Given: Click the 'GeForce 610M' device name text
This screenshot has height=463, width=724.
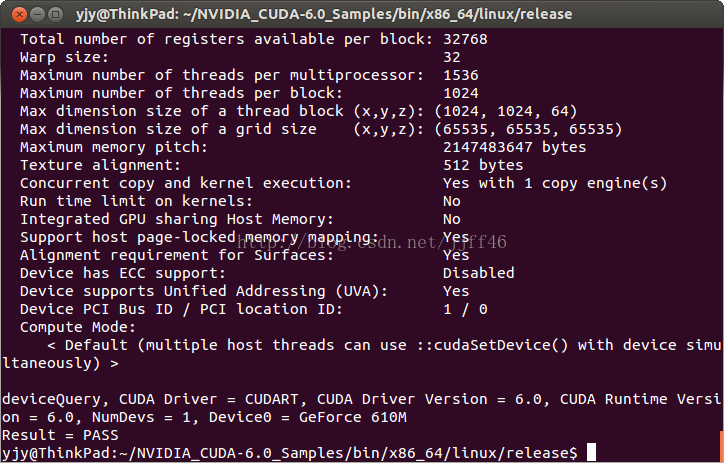Looking at the screenshot, I should pos(352,417).
